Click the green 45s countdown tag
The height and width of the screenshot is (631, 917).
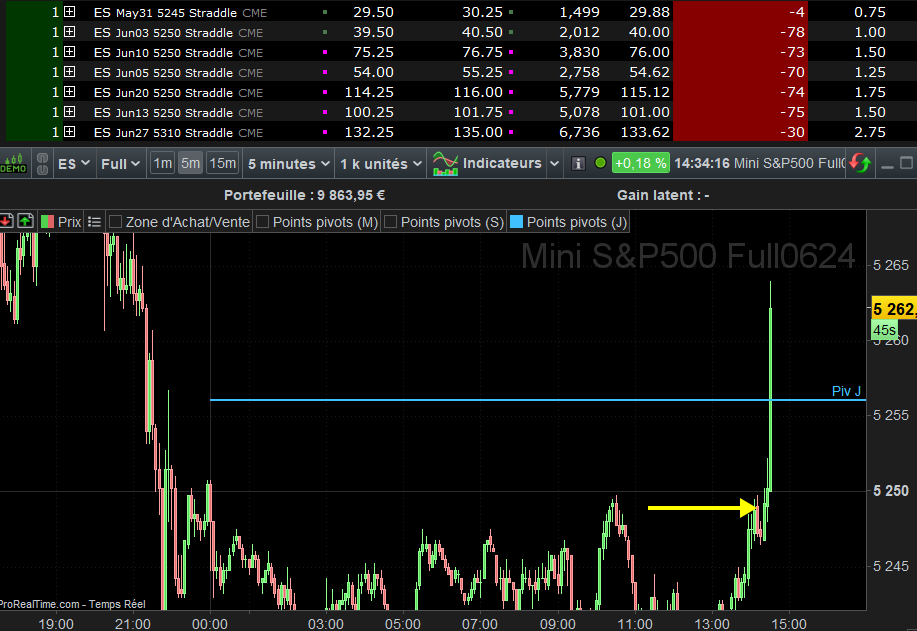tap(884, 330)
